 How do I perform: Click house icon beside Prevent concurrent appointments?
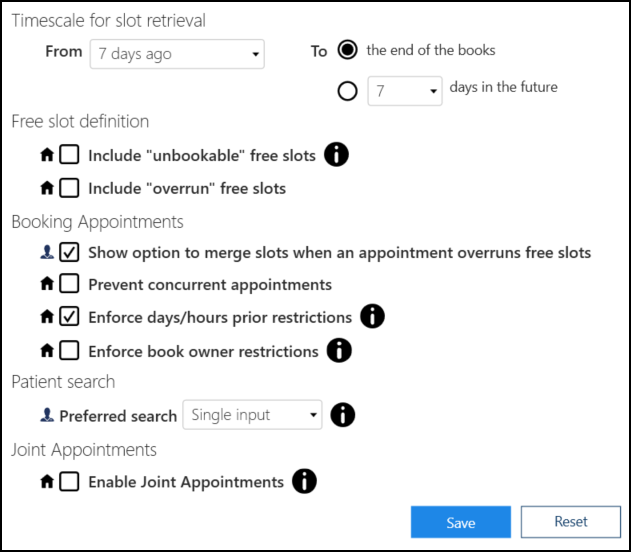[46, 285]
